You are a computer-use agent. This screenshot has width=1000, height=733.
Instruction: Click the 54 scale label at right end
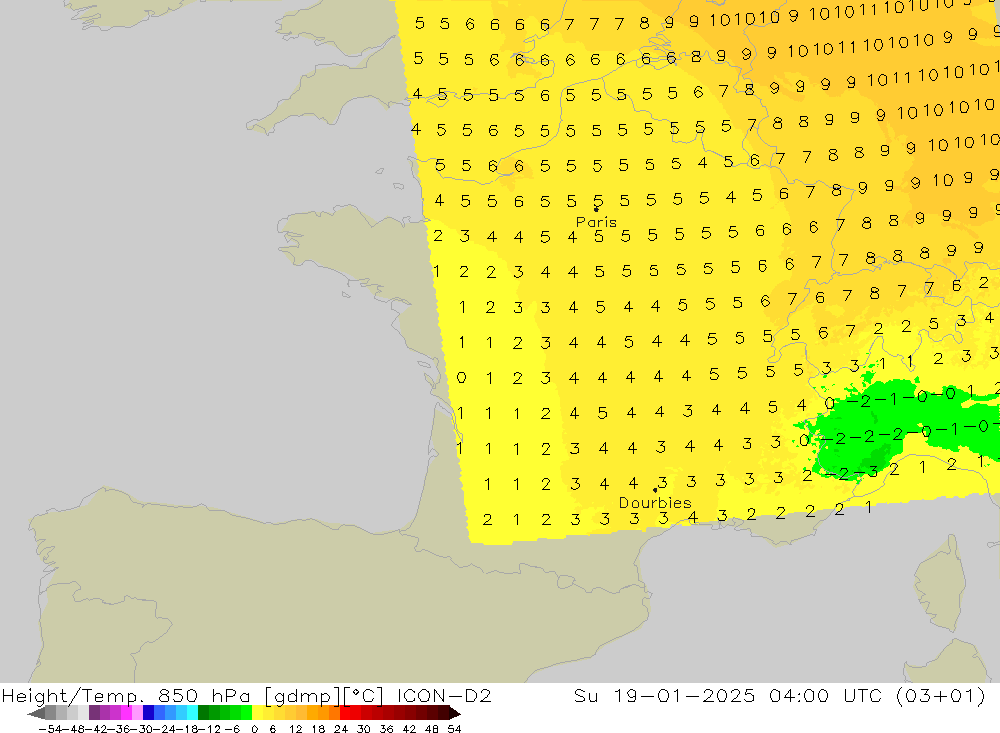[x=454, y=729]
